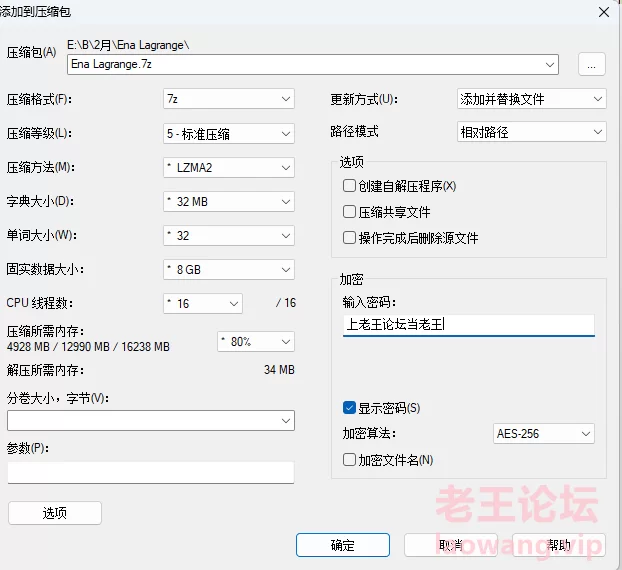Screen dimensions: 622x570
Task: Click the parameters (参数) text field
Action: click(150, 472)
